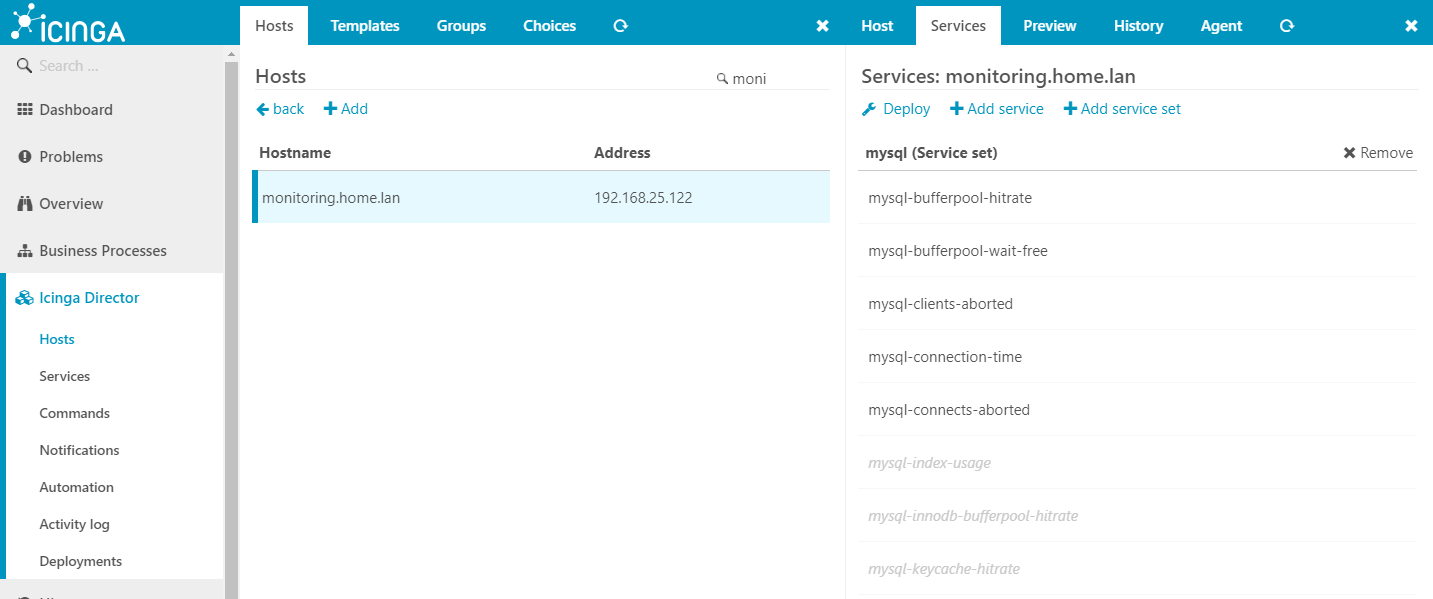Click the back link above the hosts list
The height and width of the screenshot is (599, 1433).
(x=279, y=108)
